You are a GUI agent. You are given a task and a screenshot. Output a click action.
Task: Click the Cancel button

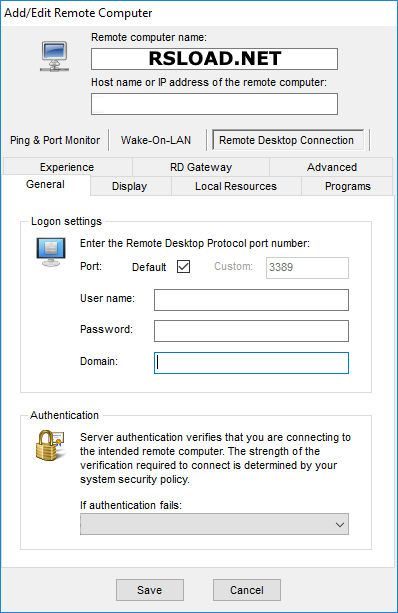pyautogui.click(x=247, y=590)
